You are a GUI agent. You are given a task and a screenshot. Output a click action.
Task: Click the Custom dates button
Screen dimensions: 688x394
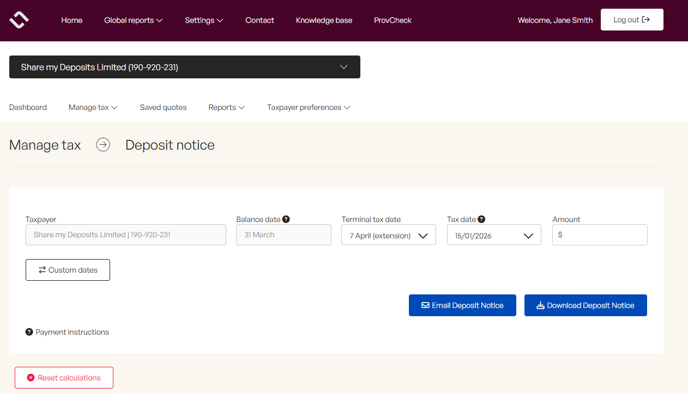[68, 270]
